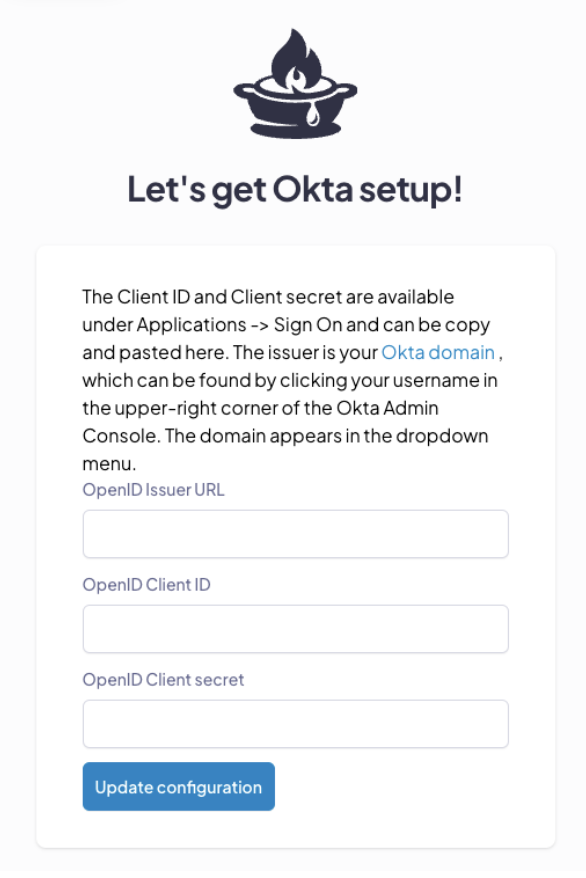Screen dimensions: 586x878
Task: Focus the OpenID Issuer URL input field
Action: click(296, 534)
